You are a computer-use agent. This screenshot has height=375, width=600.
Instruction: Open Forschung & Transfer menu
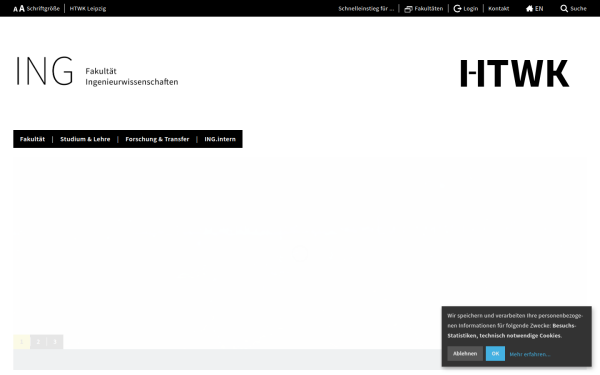tap(157, 139)
